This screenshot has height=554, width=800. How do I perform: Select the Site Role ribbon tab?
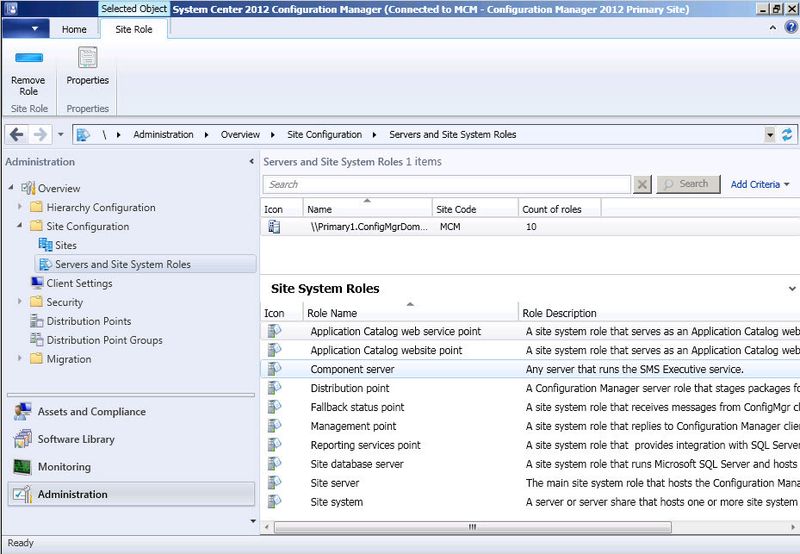coord(134,30)
